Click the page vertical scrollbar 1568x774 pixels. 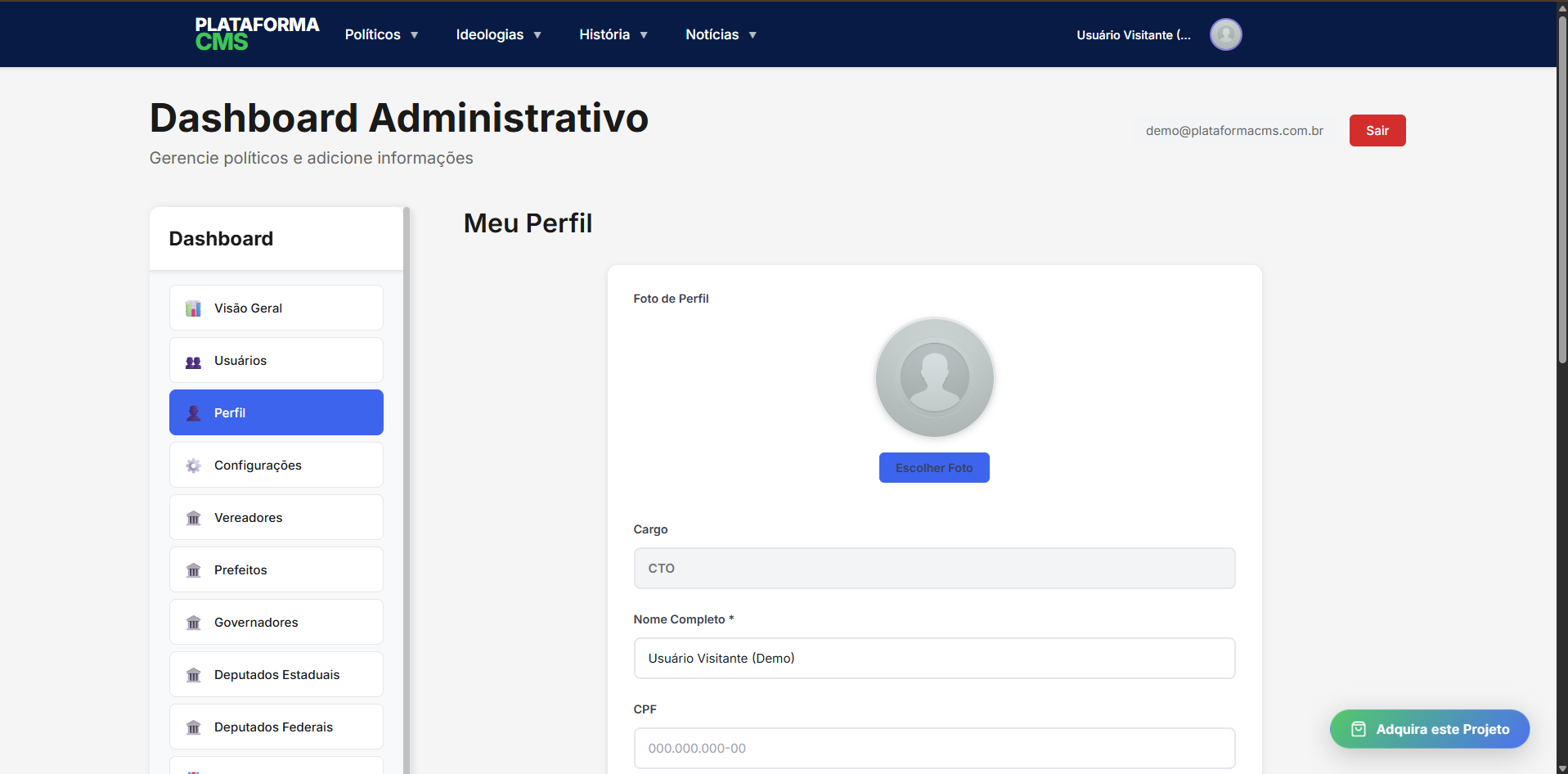1562,188
